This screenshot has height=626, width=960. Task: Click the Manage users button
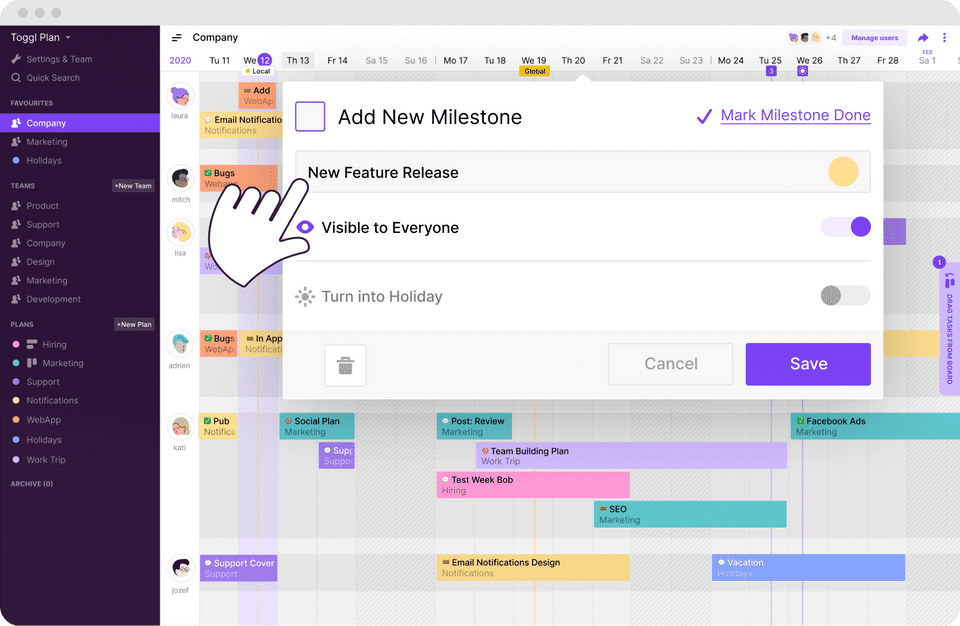coord(874,38)
